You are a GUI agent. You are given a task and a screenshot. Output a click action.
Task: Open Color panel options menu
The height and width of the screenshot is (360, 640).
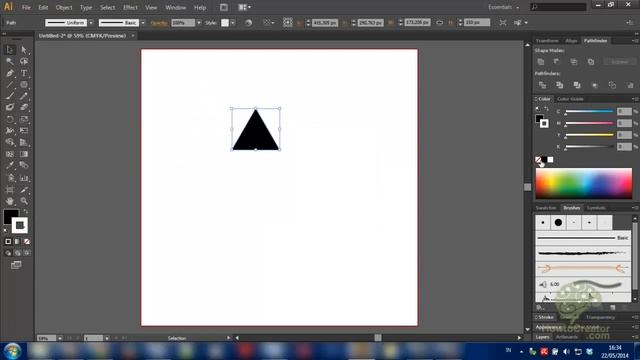coord(635,99)
